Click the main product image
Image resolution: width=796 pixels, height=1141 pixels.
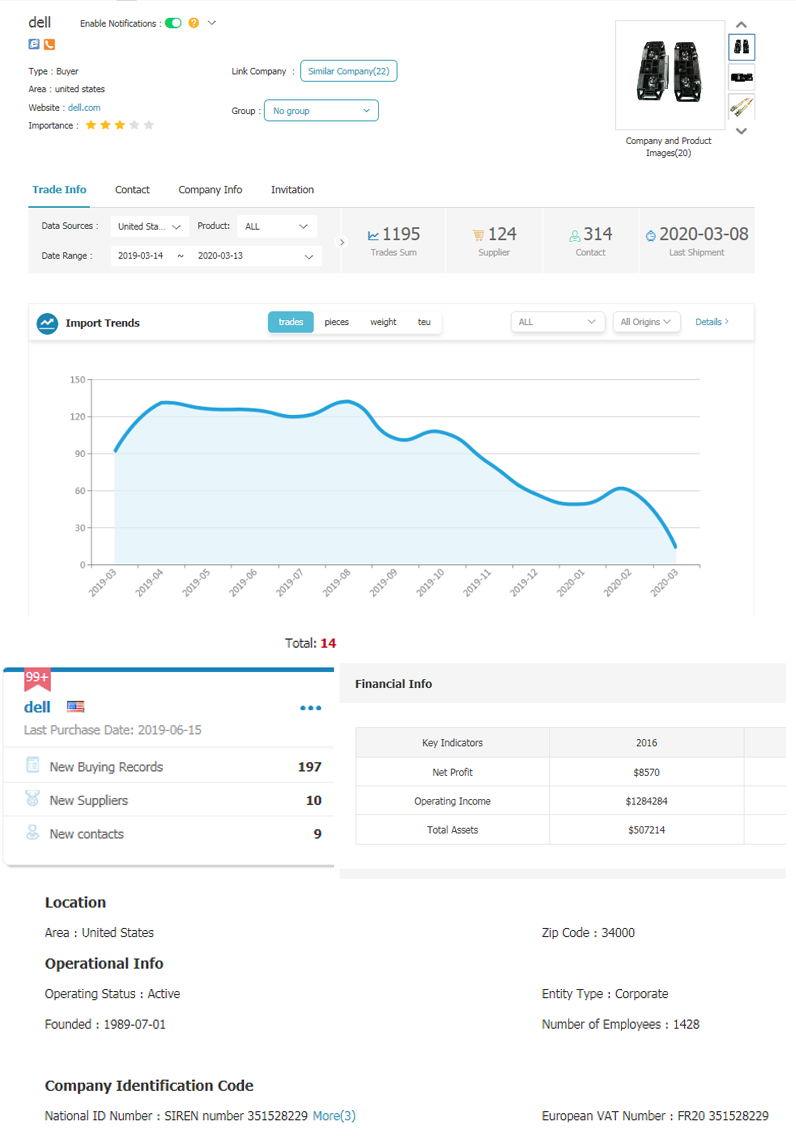669,75
